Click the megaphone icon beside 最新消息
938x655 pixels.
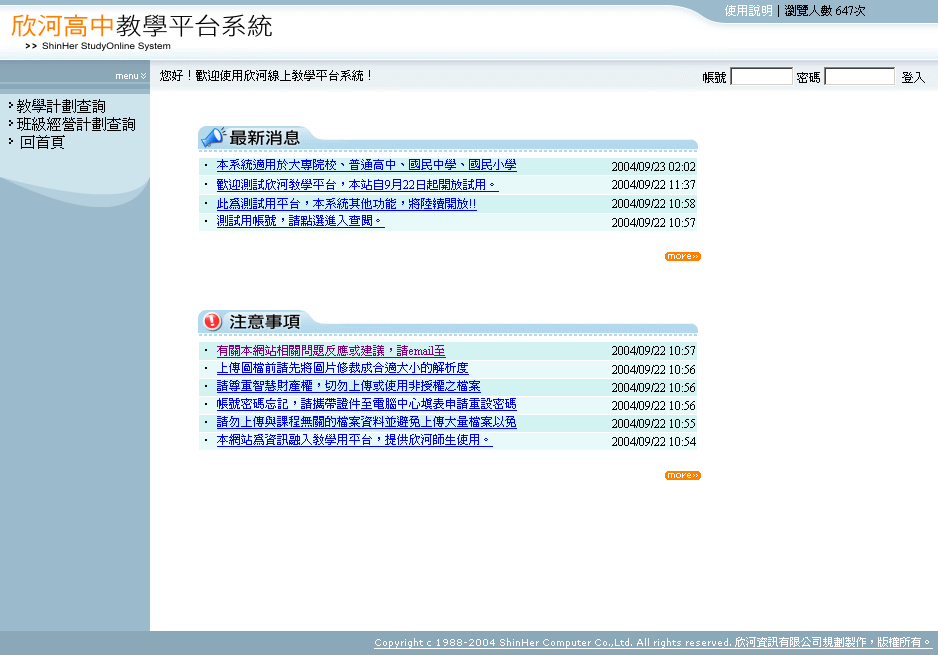(212, 137)
